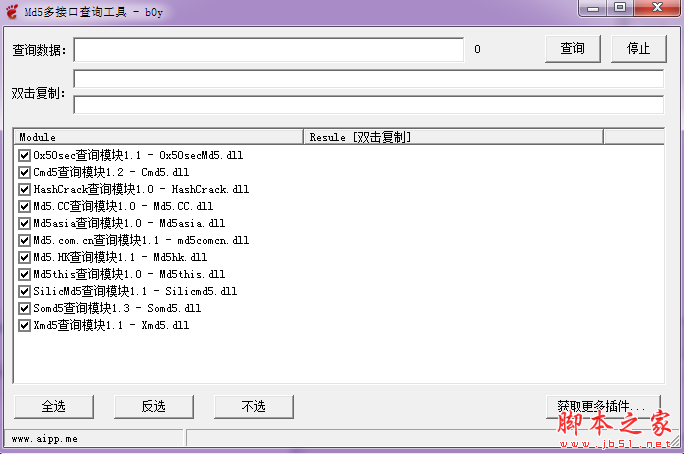Select the text Xmd5.dll module row

pos(111,325)
